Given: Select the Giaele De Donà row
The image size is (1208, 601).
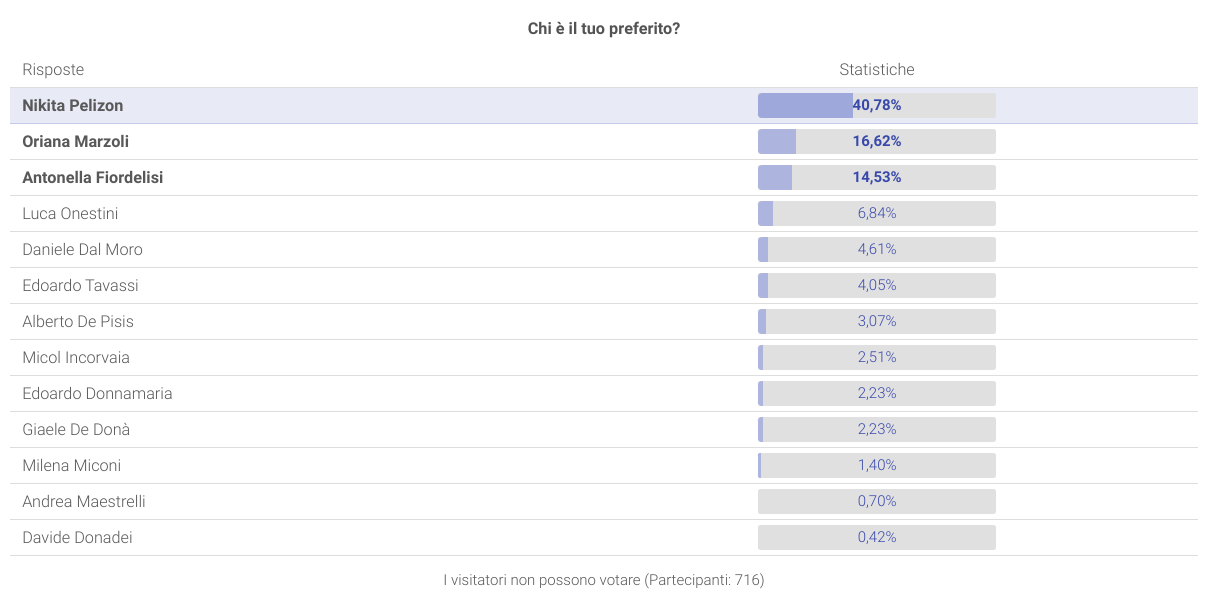Looking at the screenshot, I should coord(76,429).
